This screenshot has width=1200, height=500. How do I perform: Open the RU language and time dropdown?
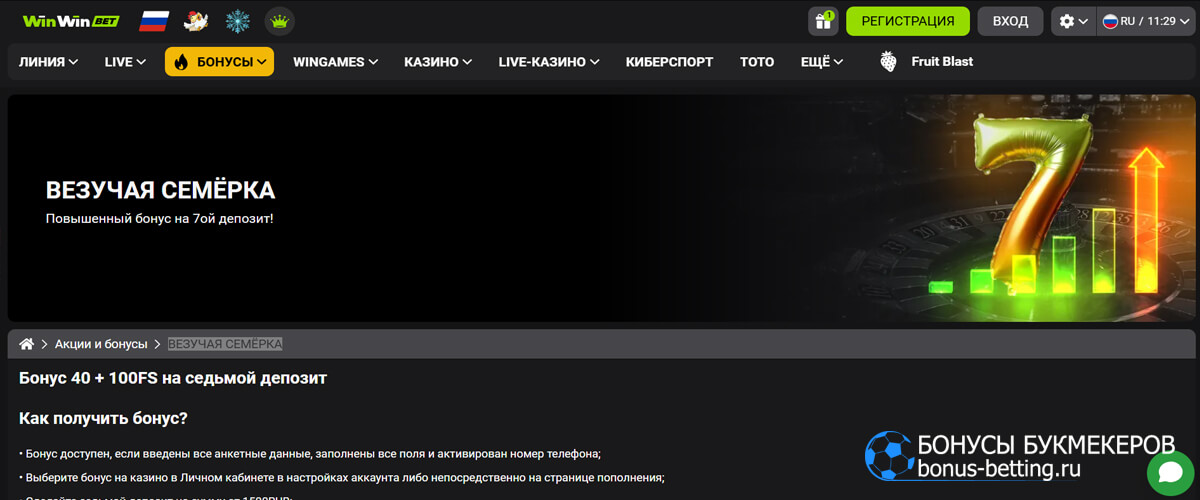click(1145, 21)
